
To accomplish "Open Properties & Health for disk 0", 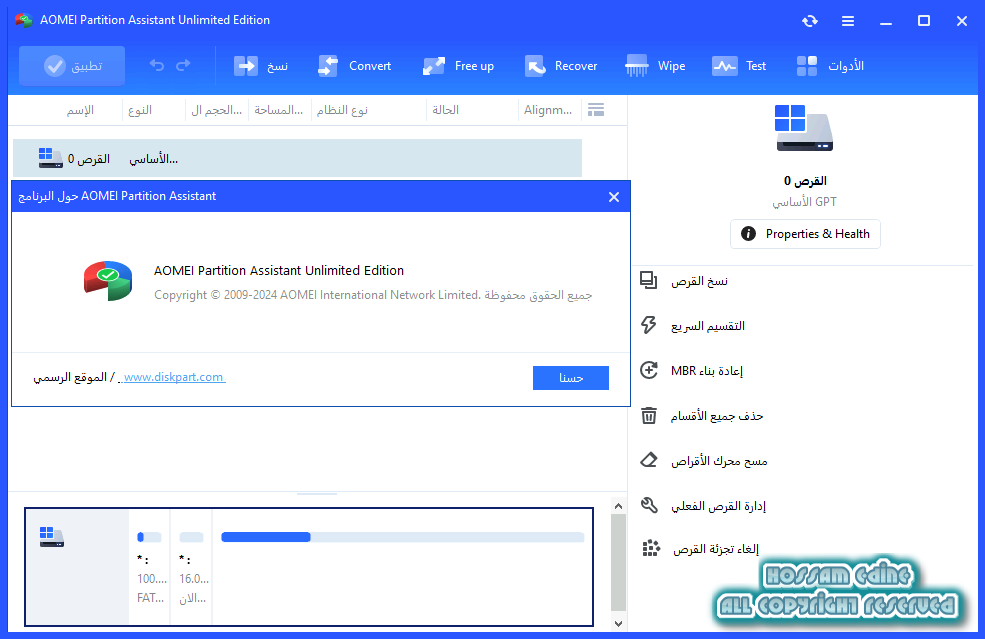I will click(805, 234).
